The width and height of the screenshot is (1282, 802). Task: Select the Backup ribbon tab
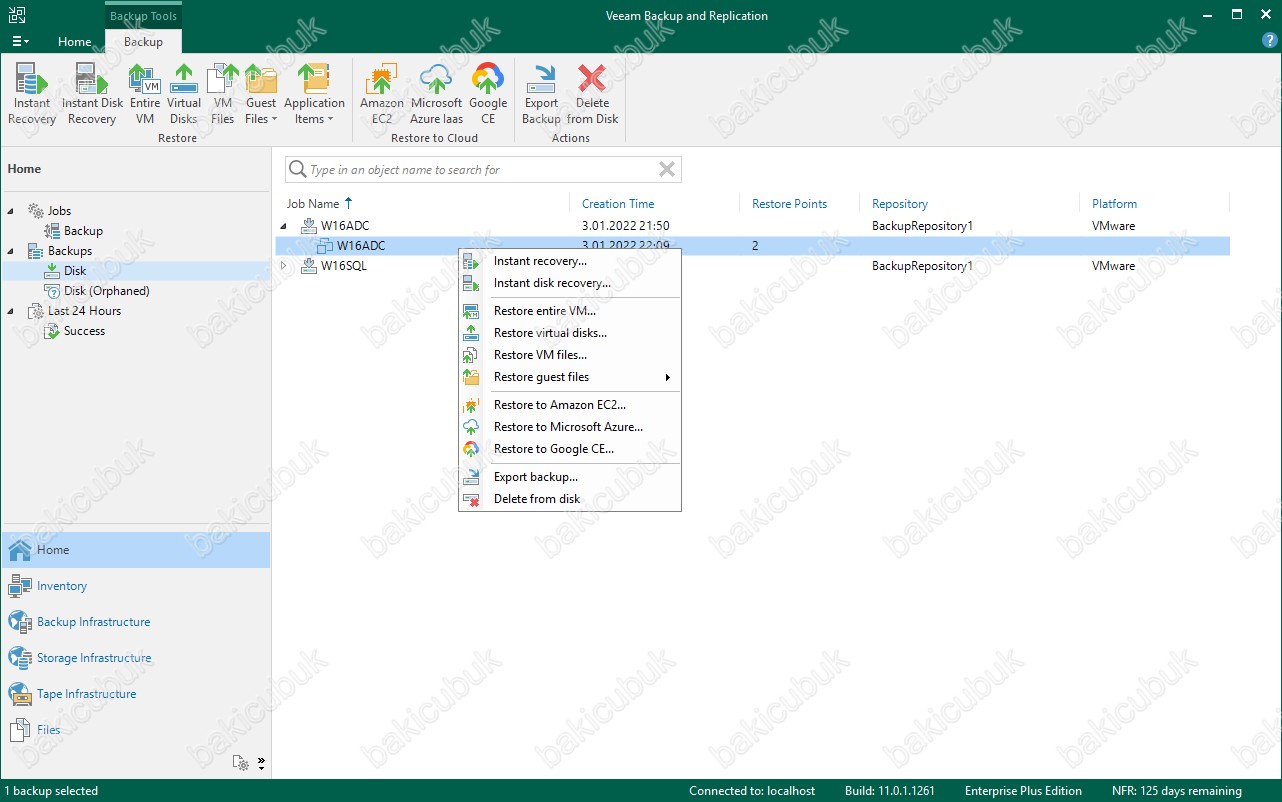pyautogui.click(x=143, y=42)
